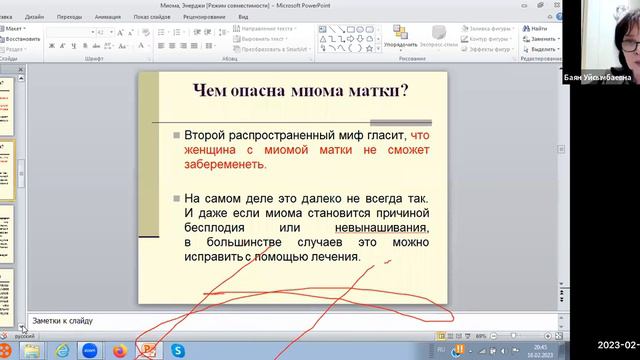This screenshot has height=360, width=640.
Task: Select the Line shape
Action: 332,29
